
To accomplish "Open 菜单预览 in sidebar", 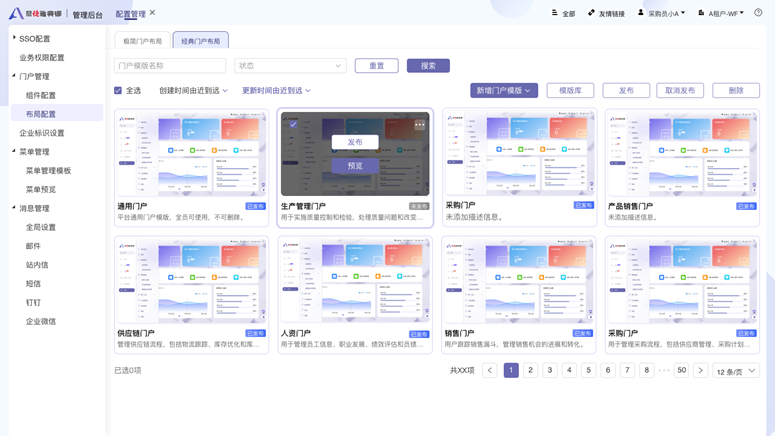I will click(41, 189).
